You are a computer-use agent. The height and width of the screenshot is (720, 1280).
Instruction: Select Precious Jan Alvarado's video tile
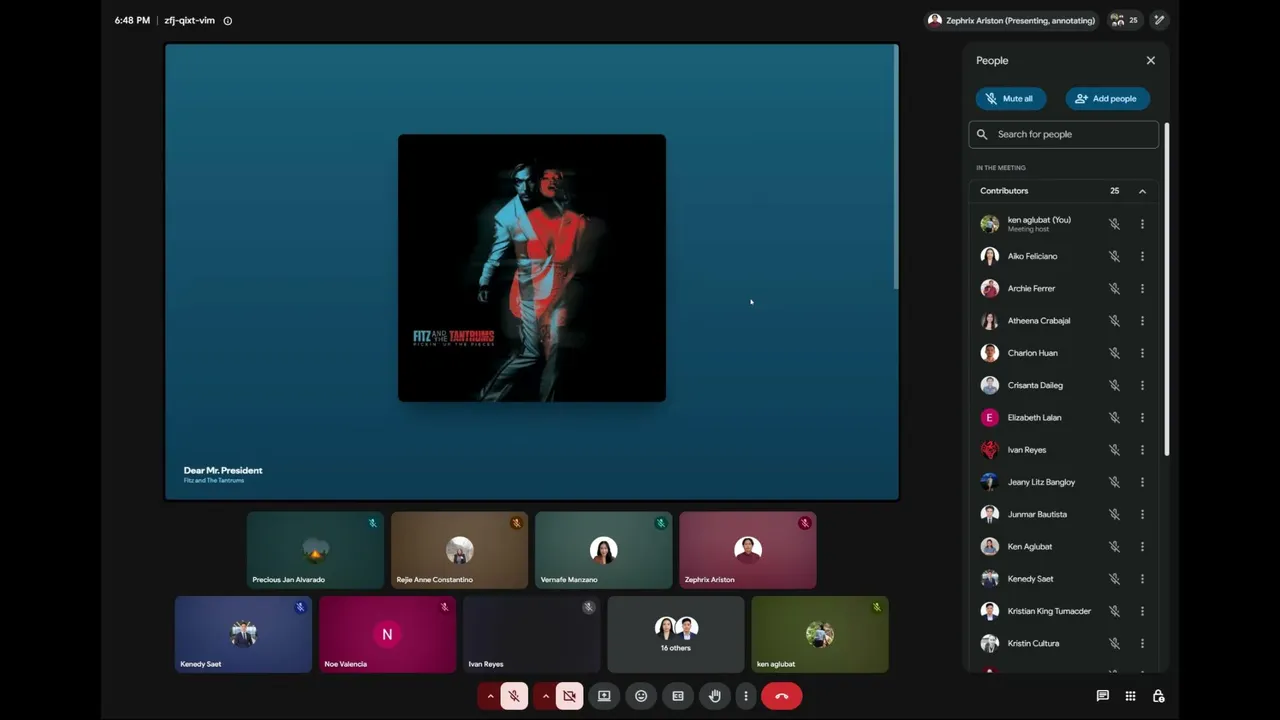(315, 550)
